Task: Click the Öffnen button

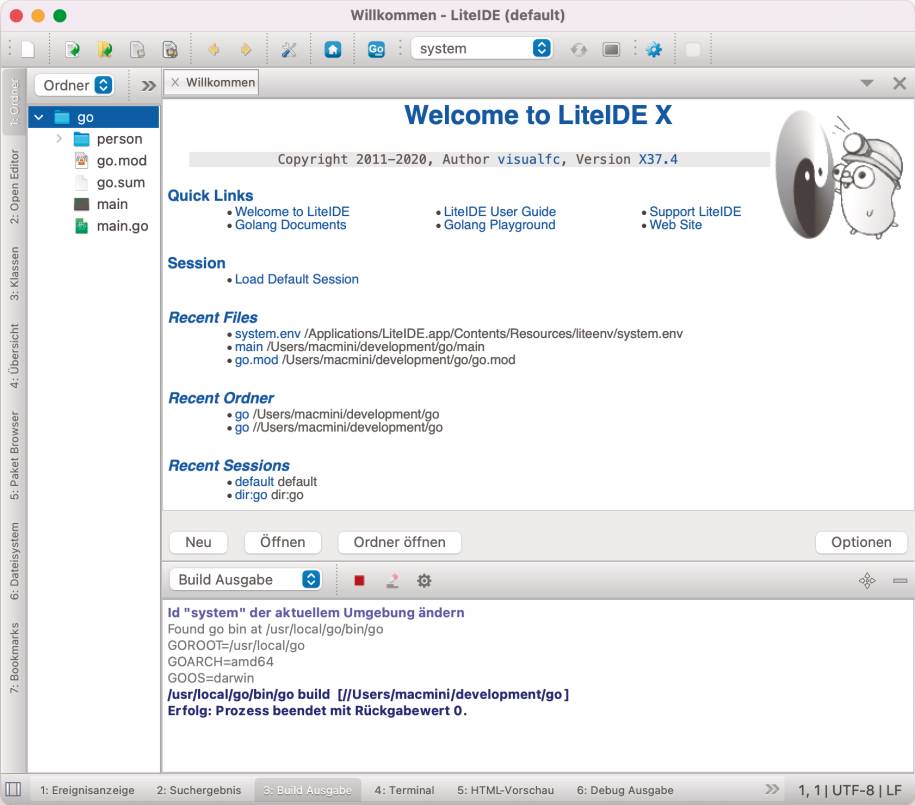Action: [282, 542]
